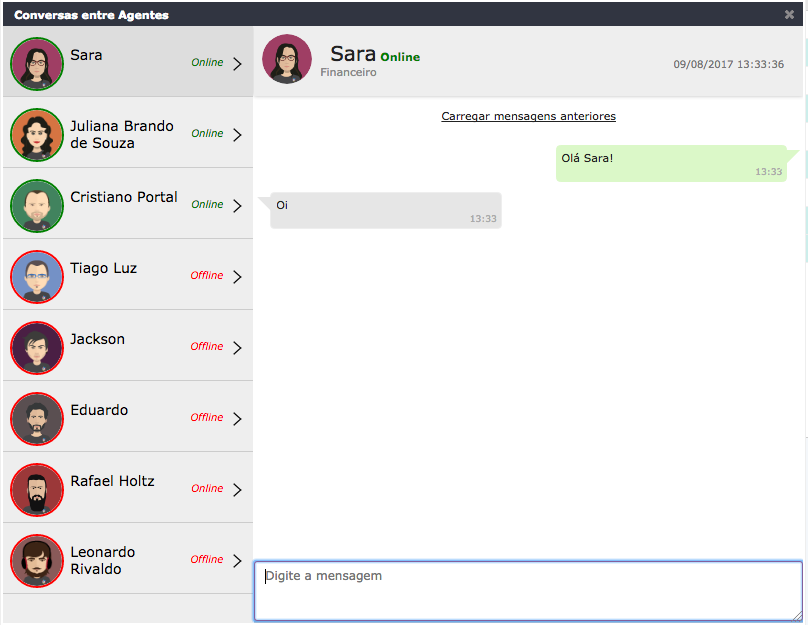Click the green 'Olá Sara!' message bubble
The height and width of the screenshot is (625, 808).
pyautogui.click(x=671, y=163)
